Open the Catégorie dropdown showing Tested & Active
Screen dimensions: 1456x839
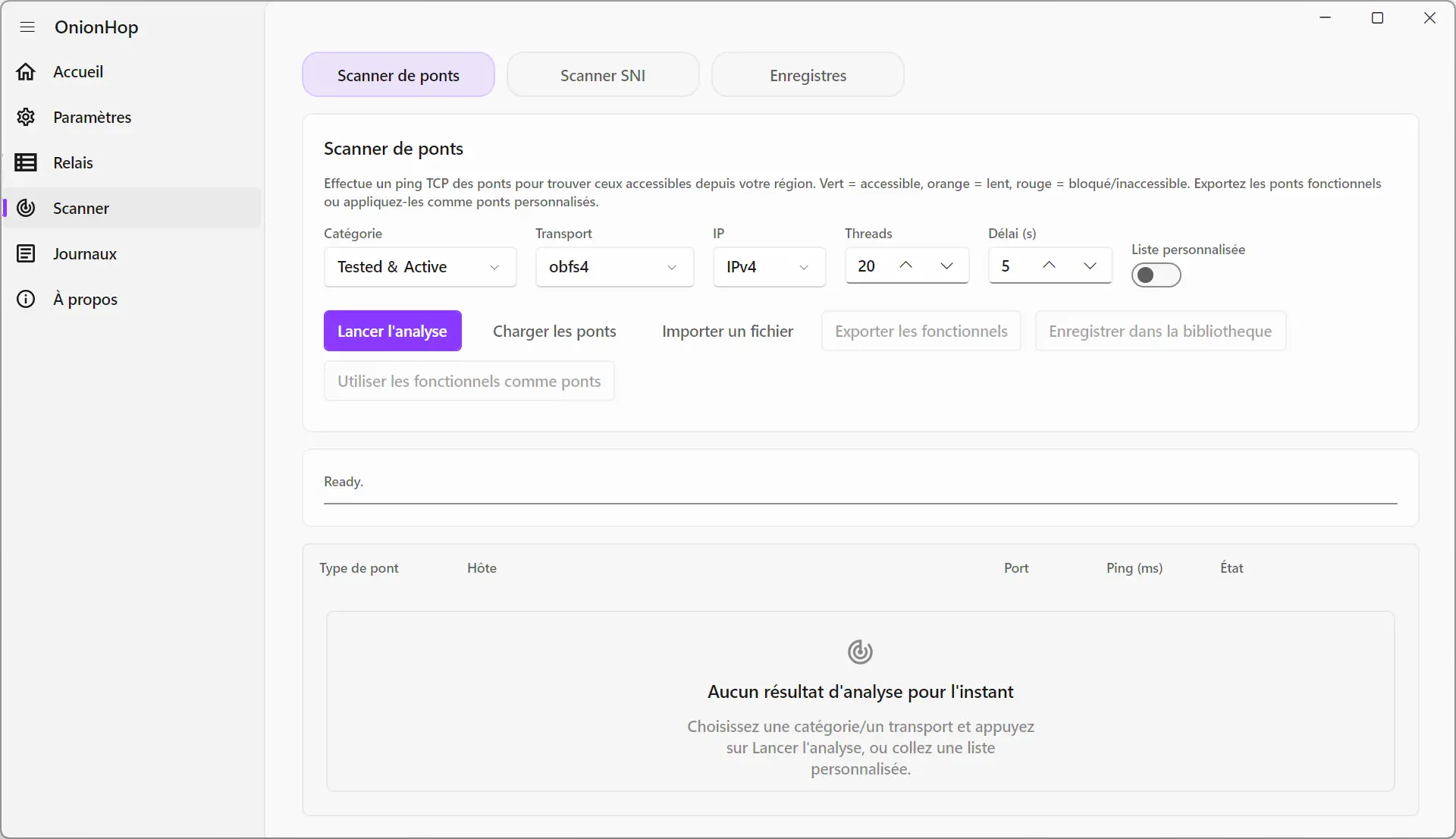(420, 267)
